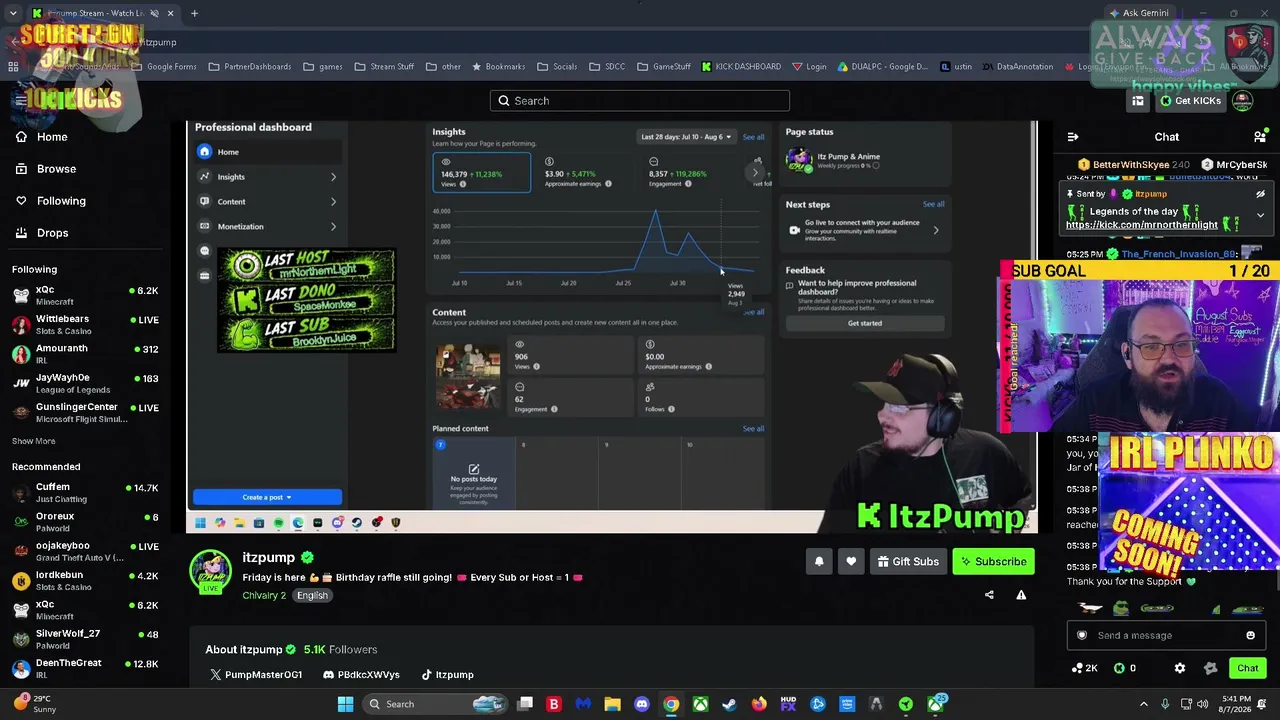Image resolution: width=1280 pixels, height=720 pixels.
Task: Click the Kick search box
Action: click(x=640, y=101)
